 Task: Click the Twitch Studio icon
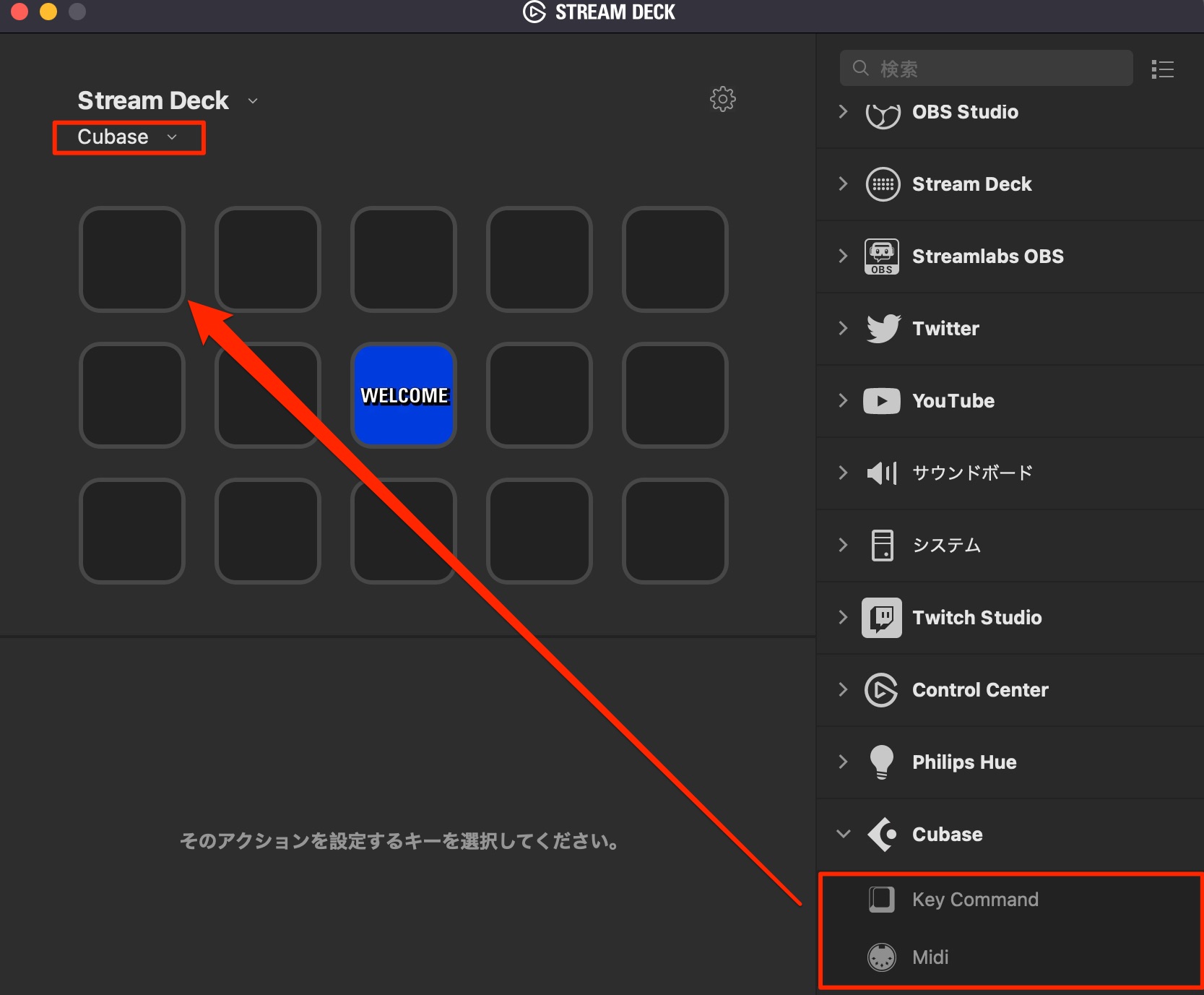[882, 618]
